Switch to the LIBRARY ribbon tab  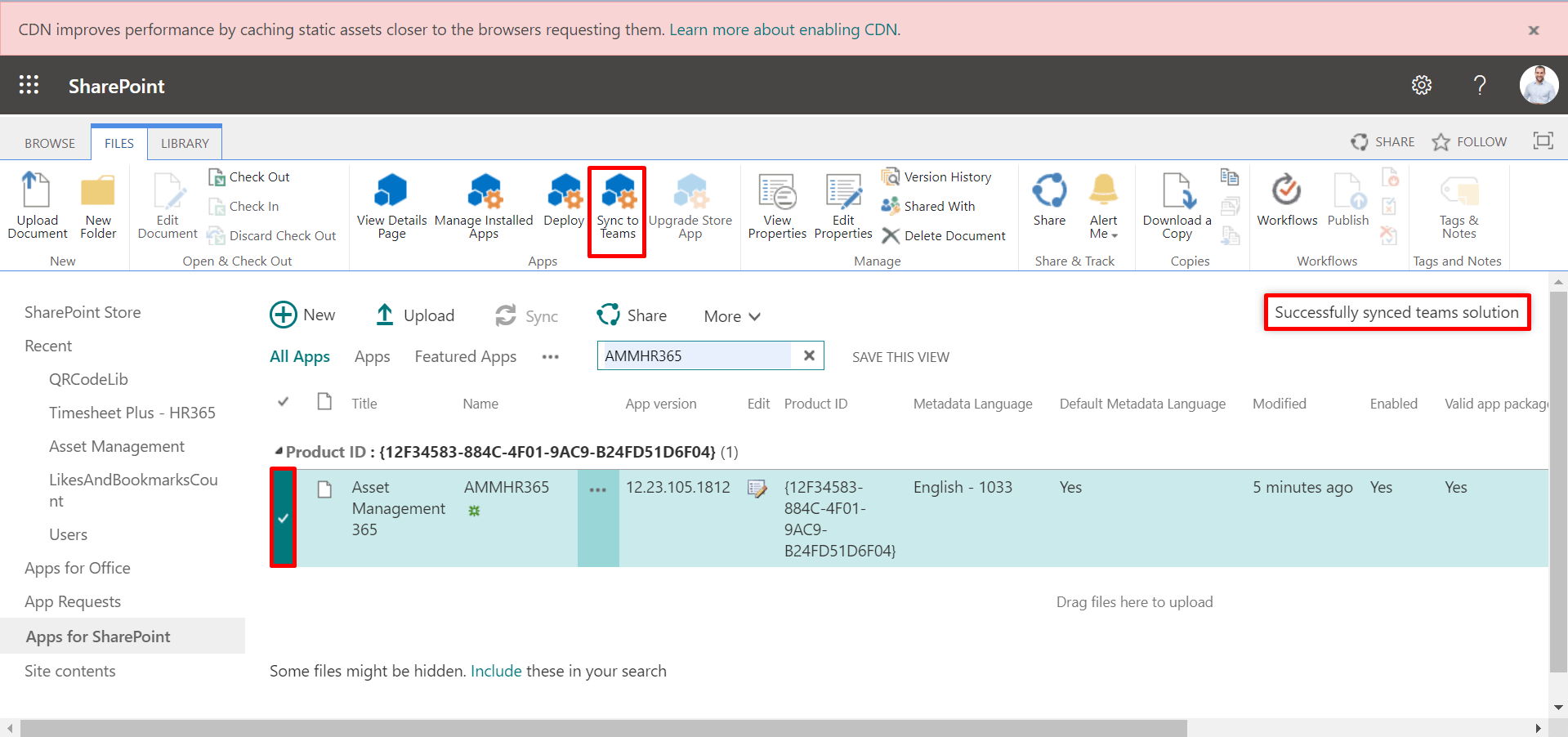pyautogui.click(x=185, y=143)
